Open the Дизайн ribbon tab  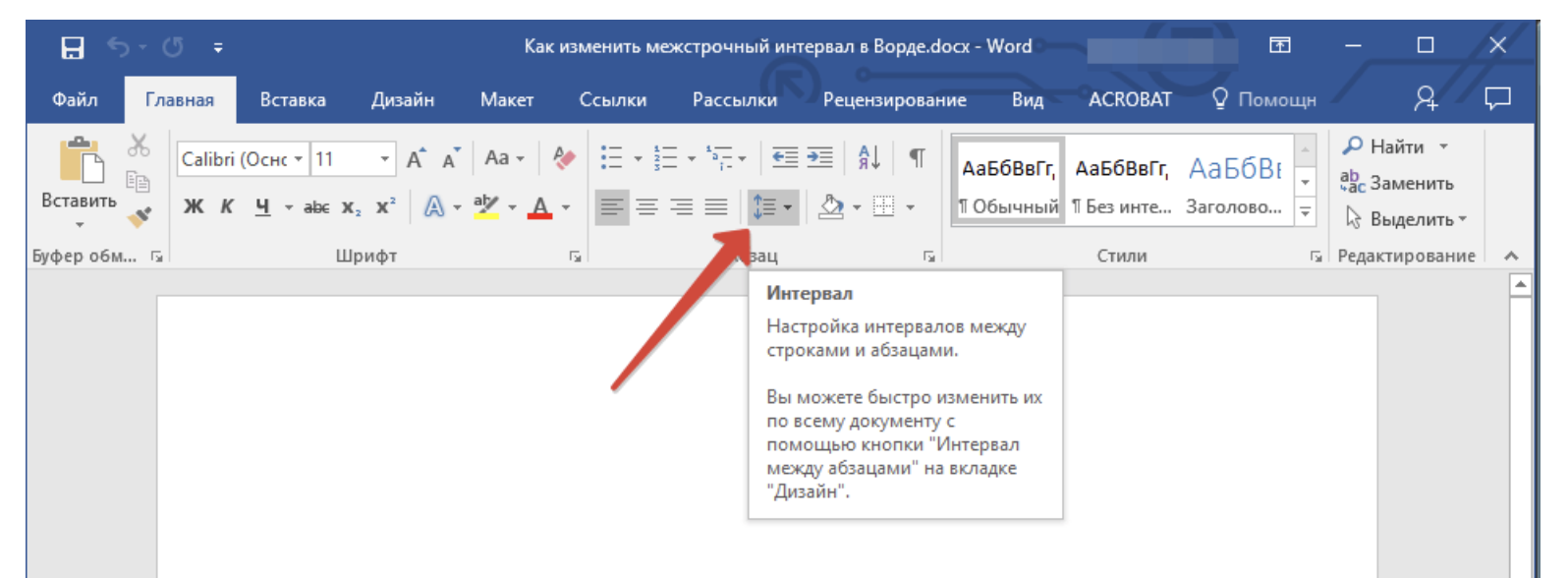click(403, 100)
